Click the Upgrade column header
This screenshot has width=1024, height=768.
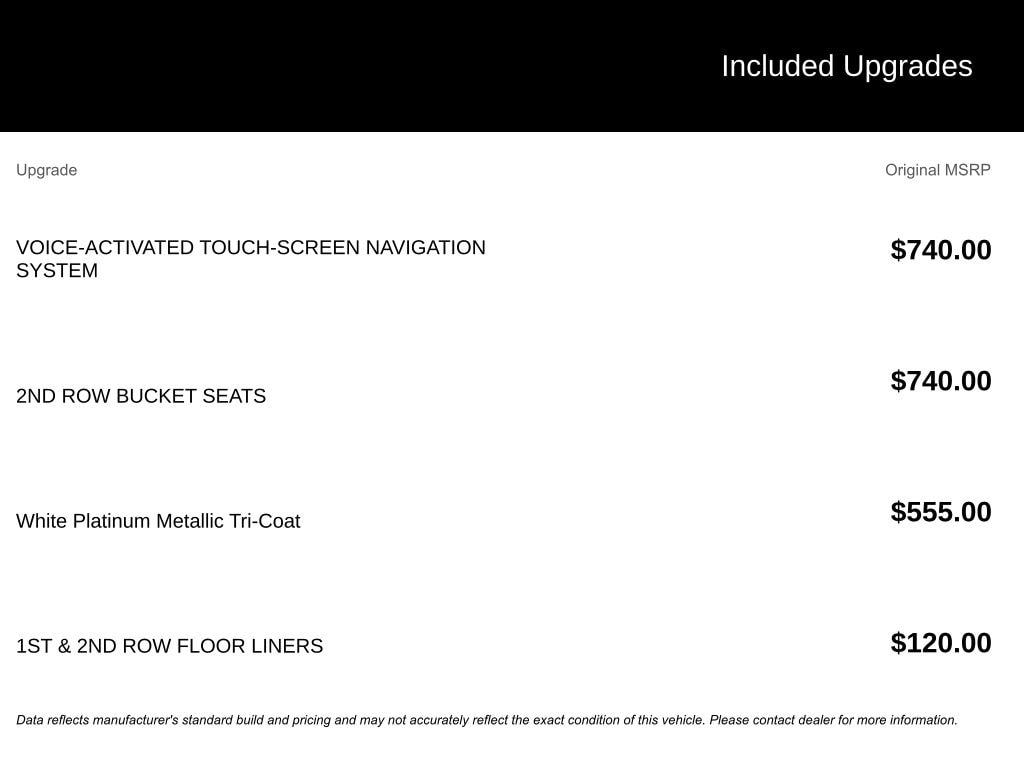pyautogui.click(x=46, y=170)
